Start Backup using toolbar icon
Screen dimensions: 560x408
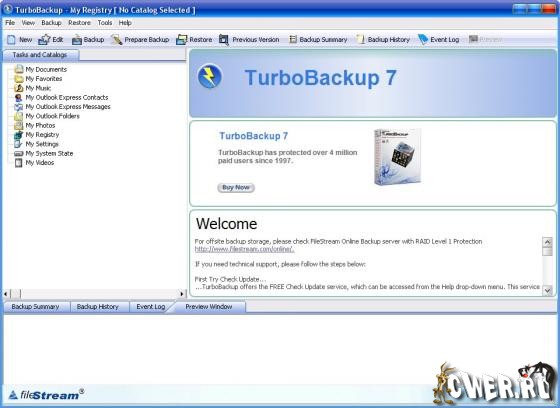[x=76, y=40]
